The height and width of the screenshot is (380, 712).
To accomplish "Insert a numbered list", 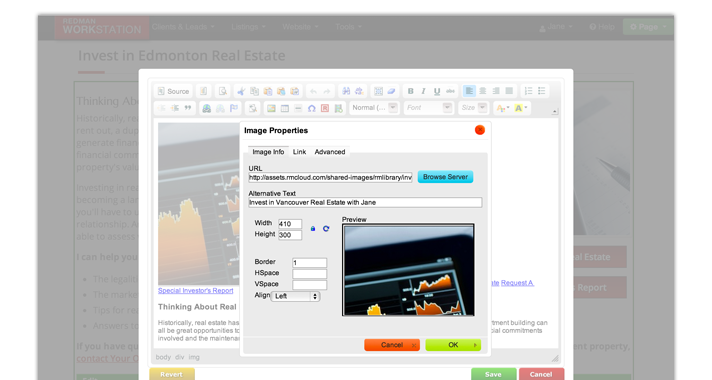I will (529, 91).
